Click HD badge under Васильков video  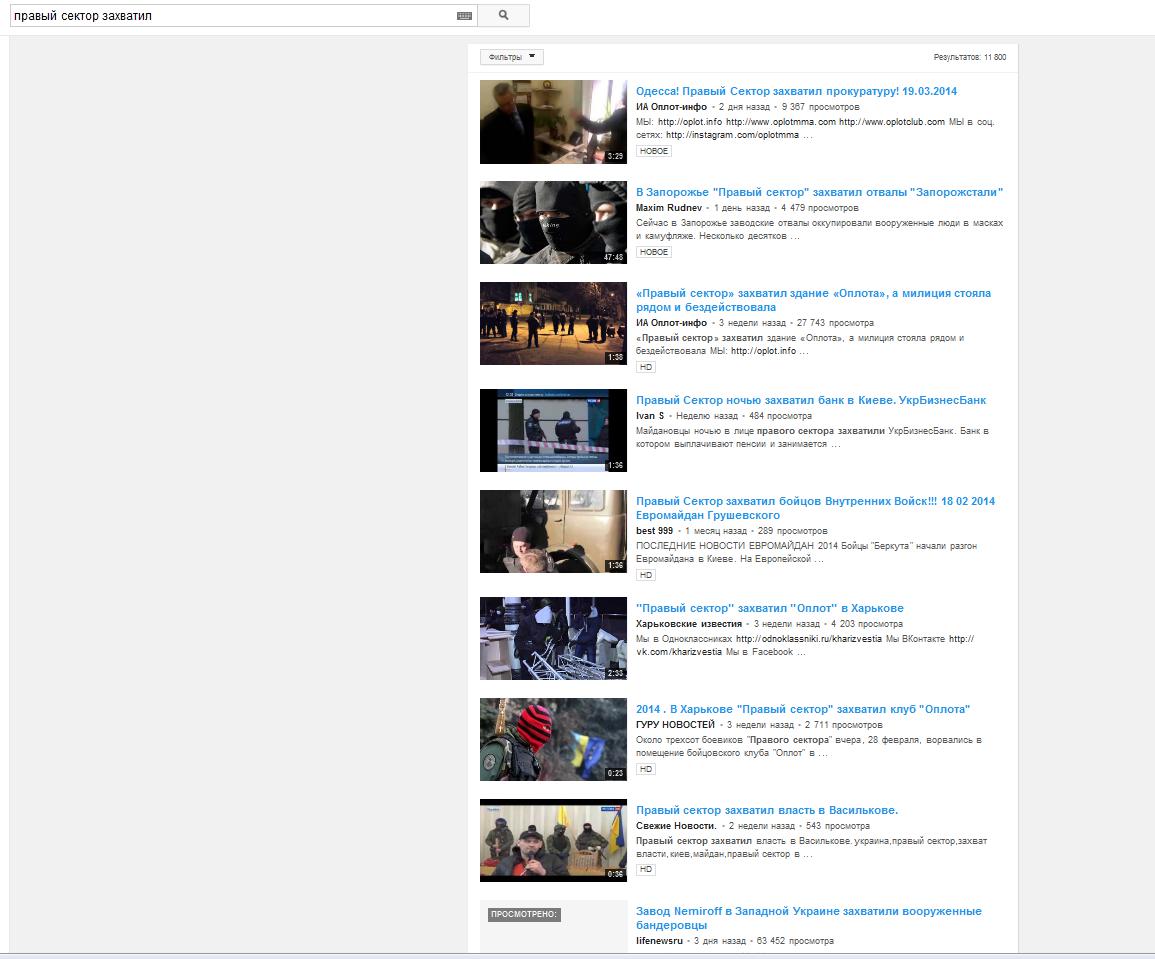[x=645, y=869]
